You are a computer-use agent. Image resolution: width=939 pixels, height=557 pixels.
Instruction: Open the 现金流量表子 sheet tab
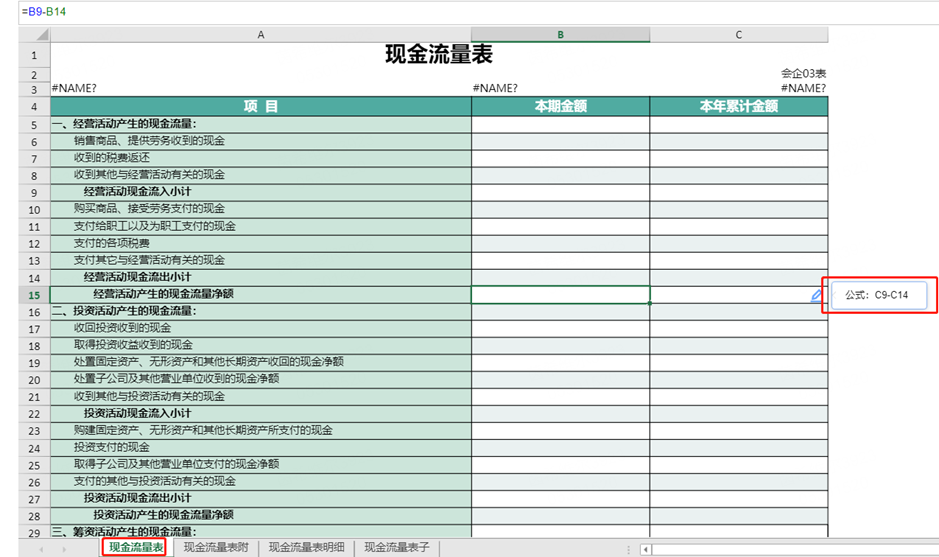click(x=397, y=547)
